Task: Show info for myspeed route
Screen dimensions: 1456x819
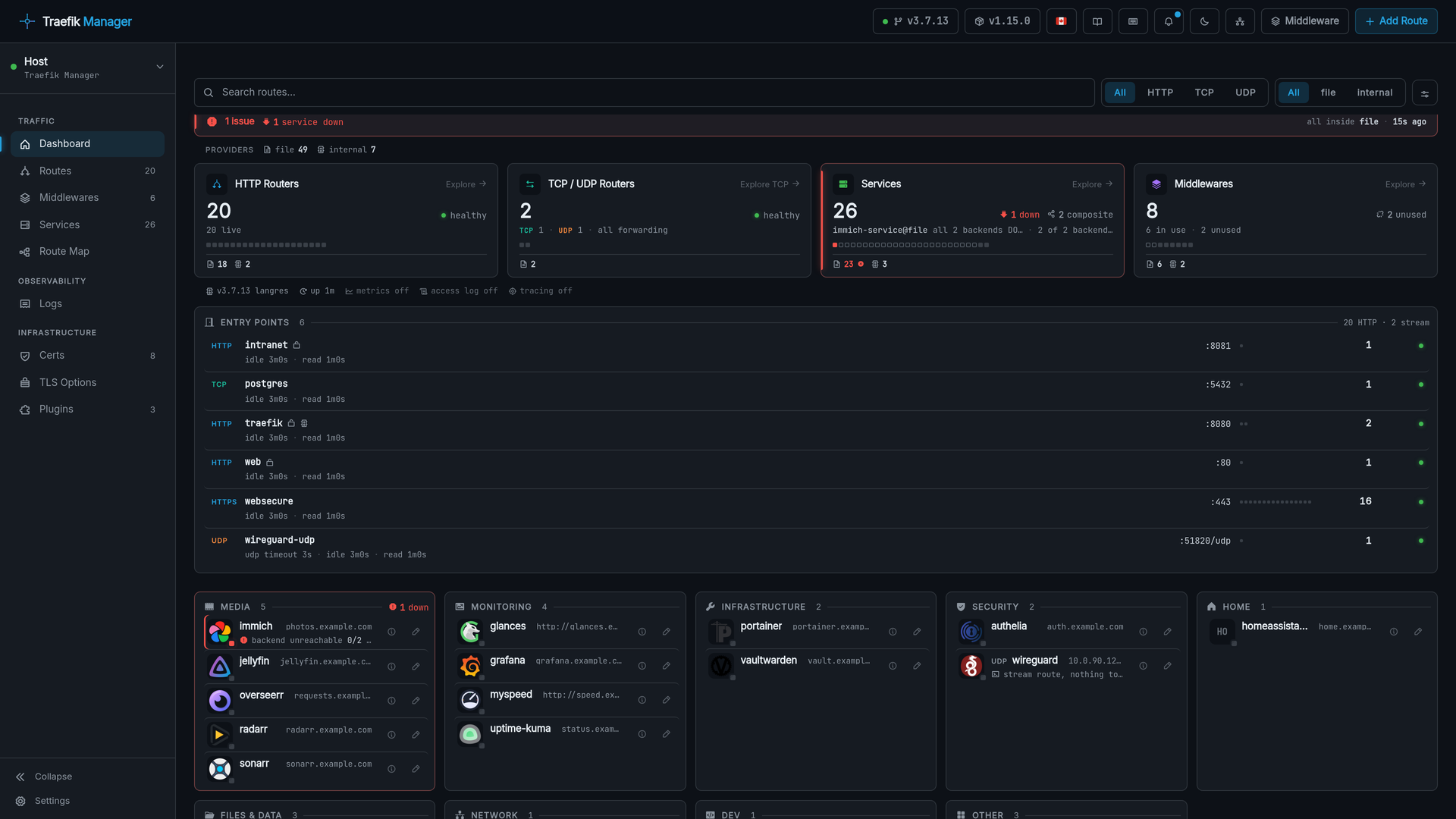Action: [642, 700]
